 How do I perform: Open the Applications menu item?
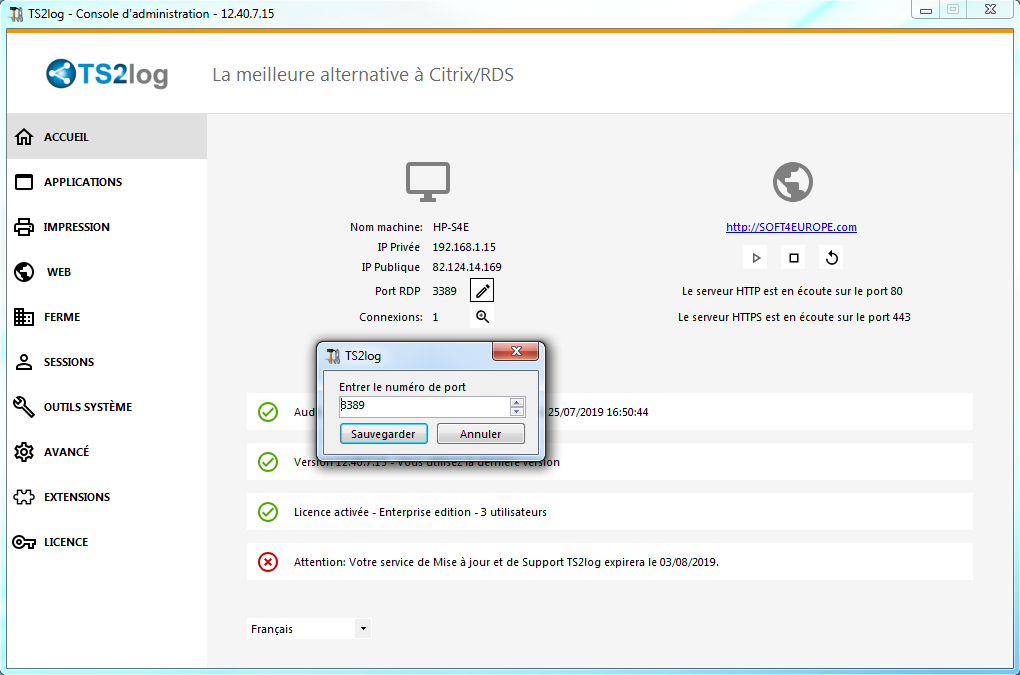pyautogui.click(x=107, y=182)
